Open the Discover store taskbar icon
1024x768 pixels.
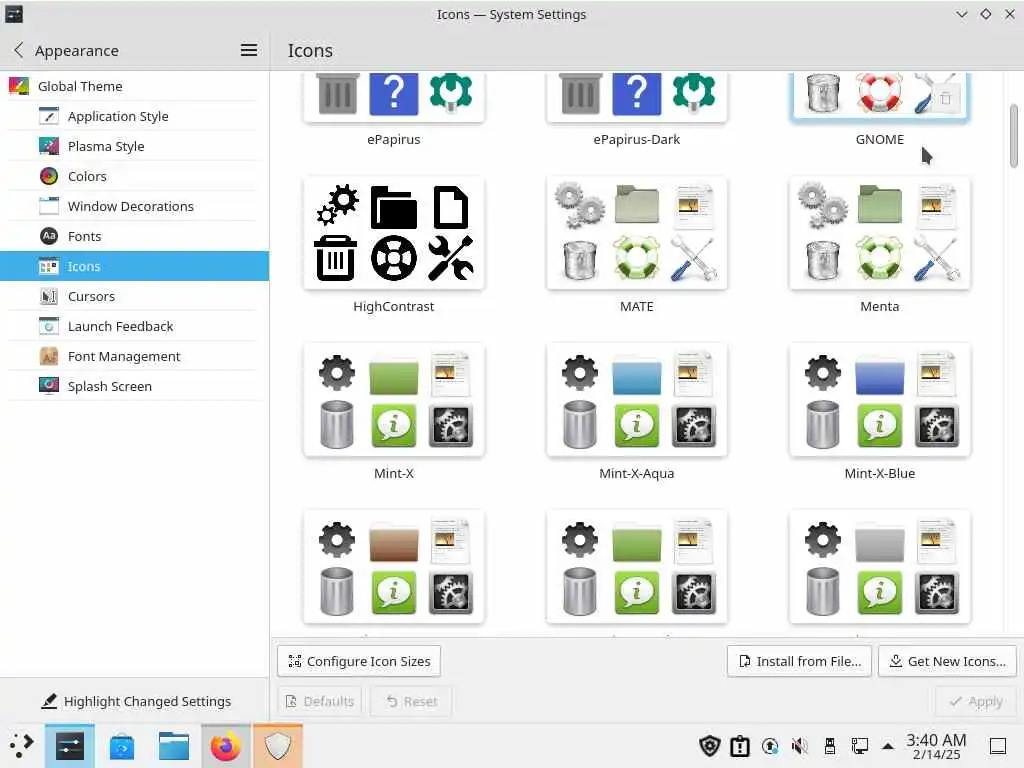tap(122, 746)
